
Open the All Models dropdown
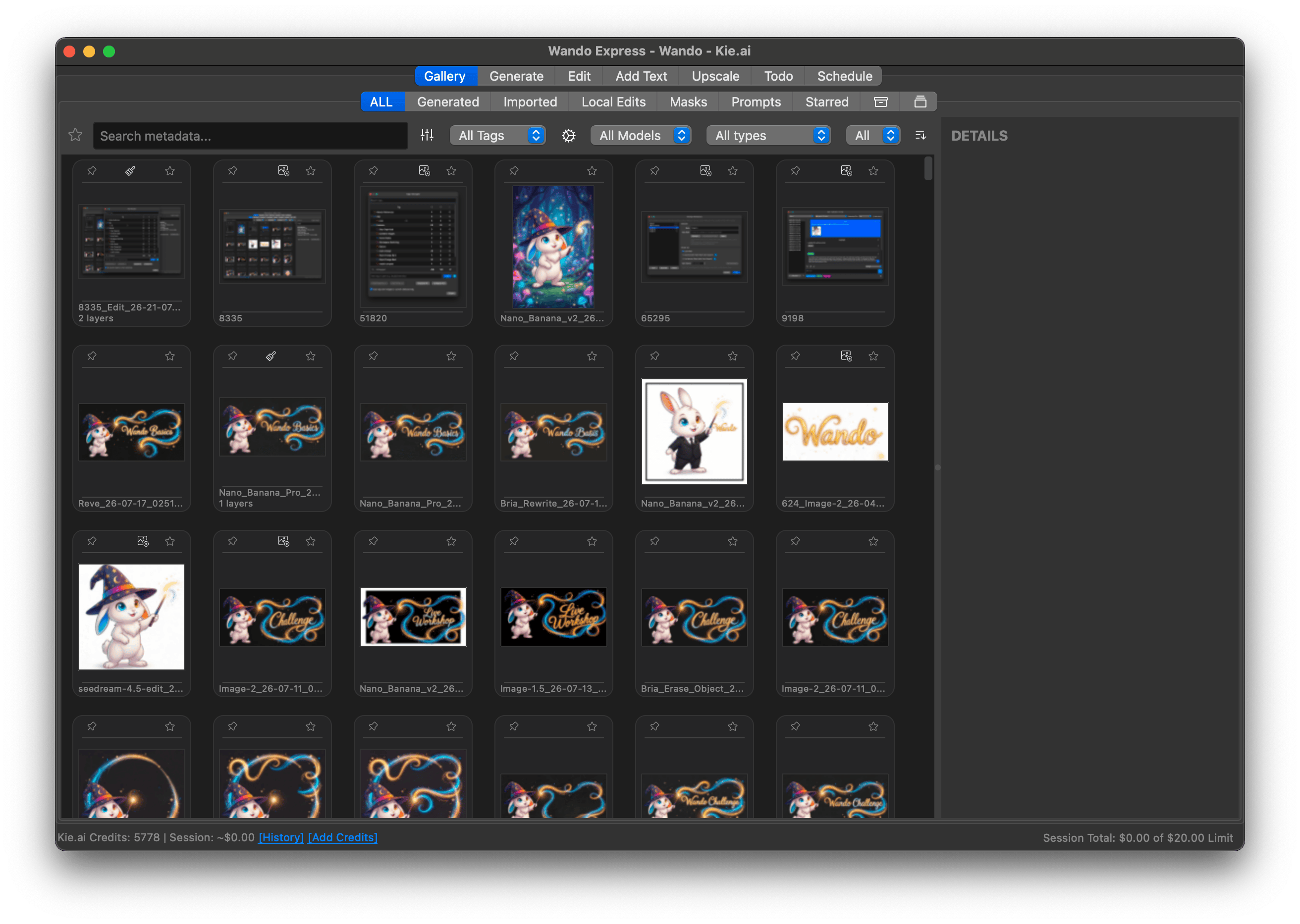click(x=640, y=135)
